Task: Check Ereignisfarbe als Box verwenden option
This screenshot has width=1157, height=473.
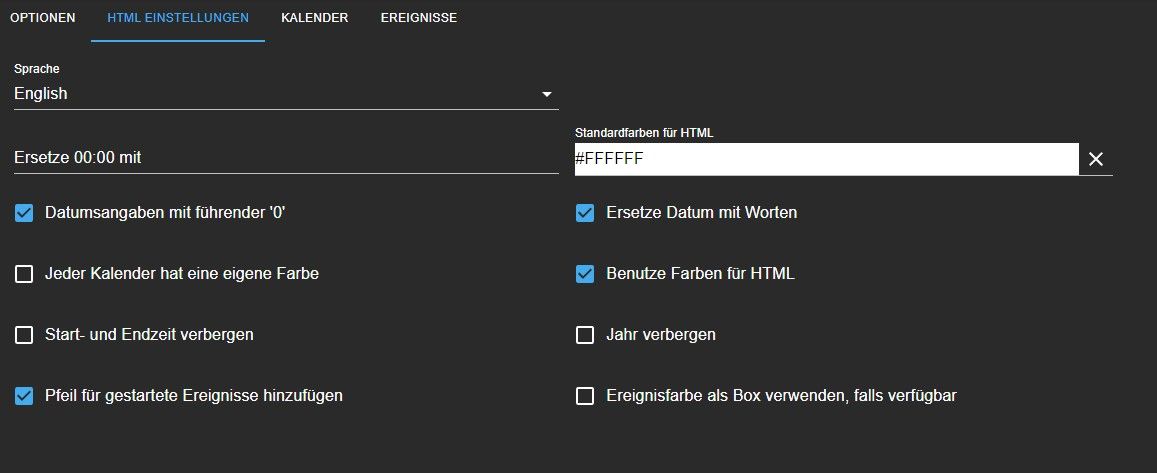Action: click(584, 396)
